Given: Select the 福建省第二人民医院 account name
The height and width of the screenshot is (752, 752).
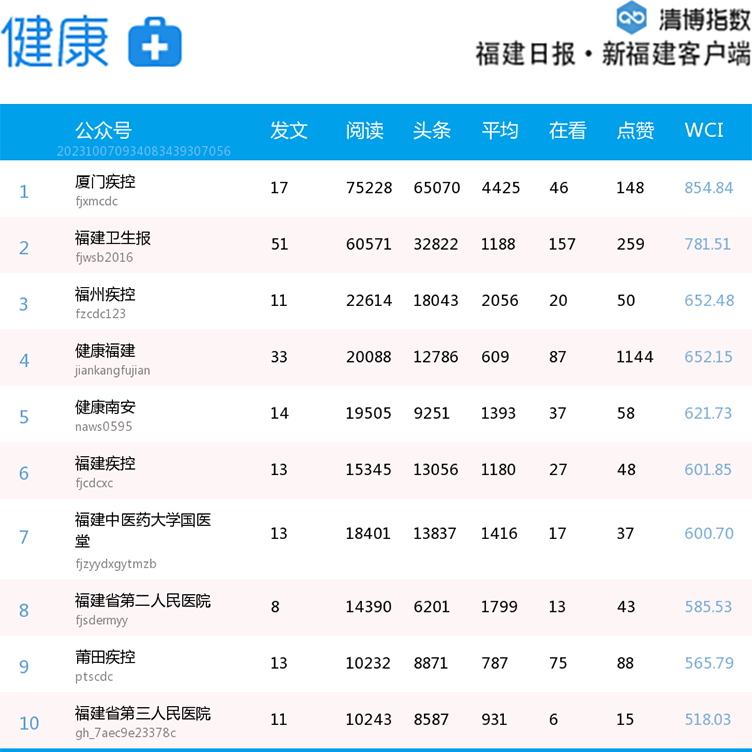Looking at the screenshot, I should (x=142, y=600).
